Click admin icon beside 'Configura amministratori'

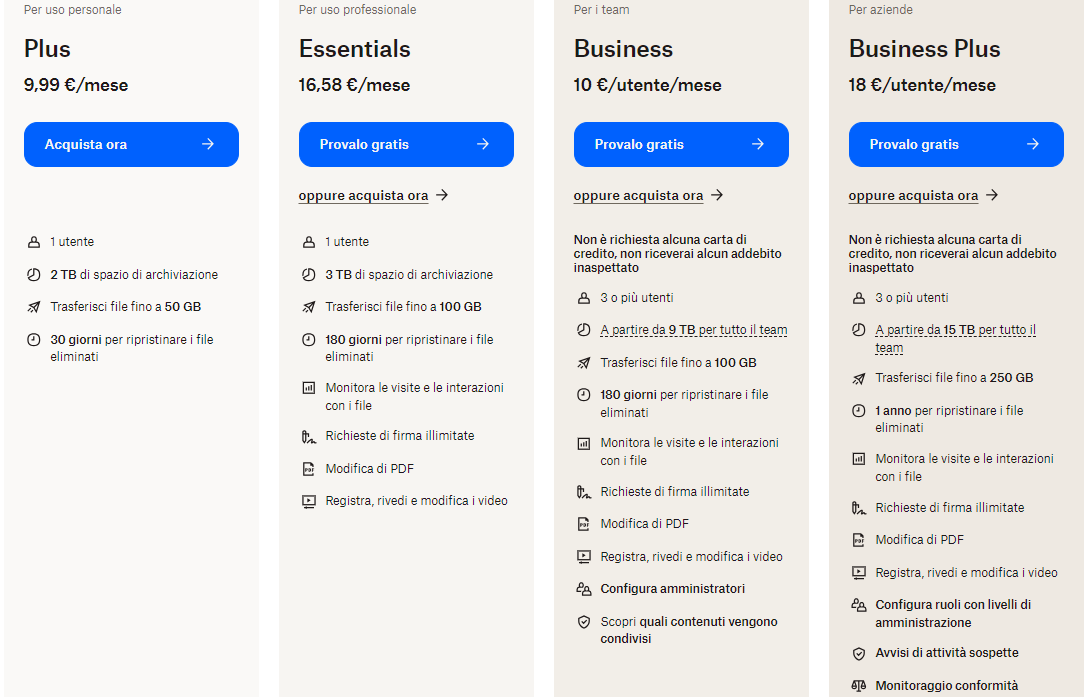click(584, 589)
